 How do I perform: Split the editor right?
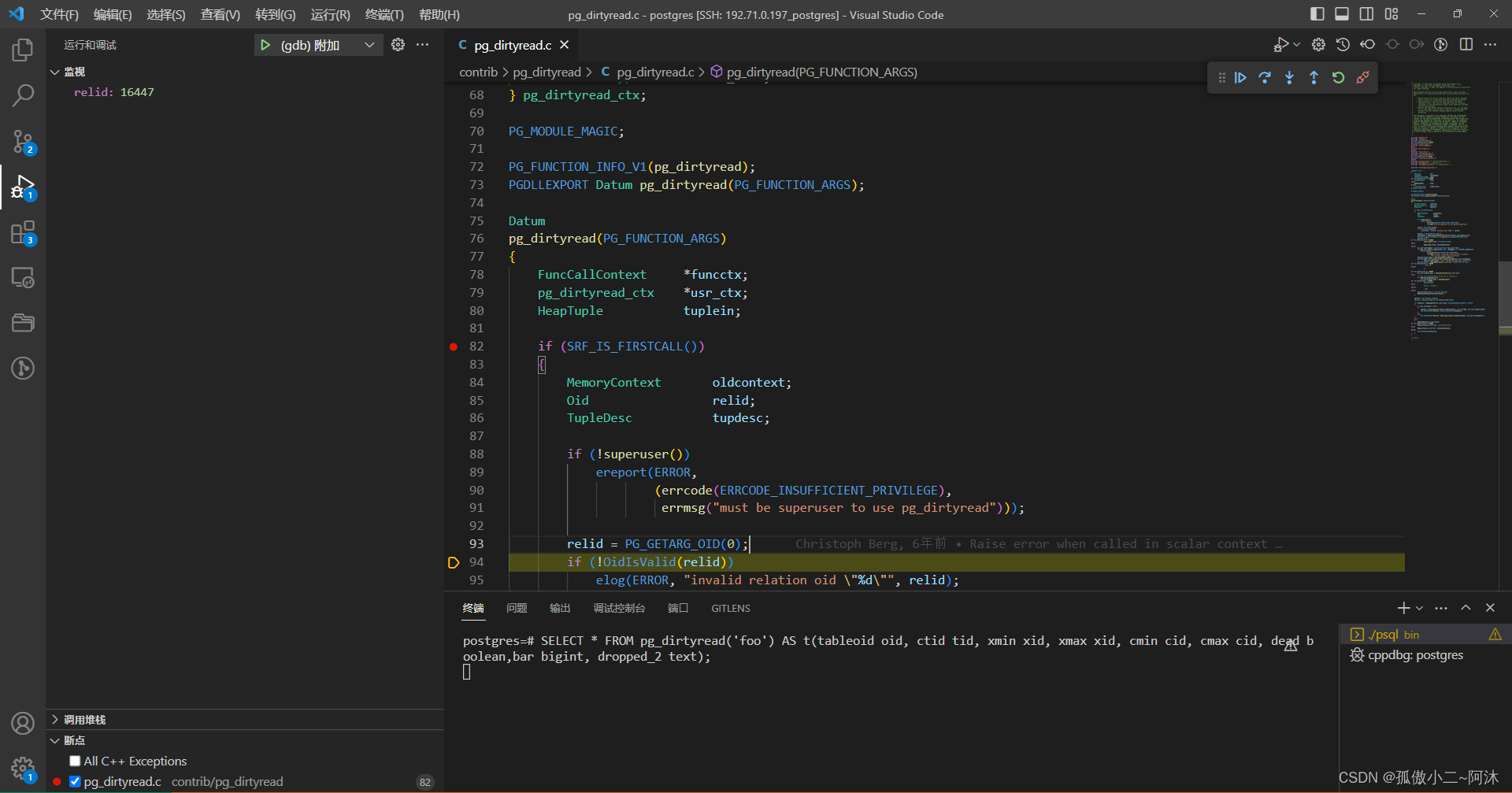[x=1466, y=44]
